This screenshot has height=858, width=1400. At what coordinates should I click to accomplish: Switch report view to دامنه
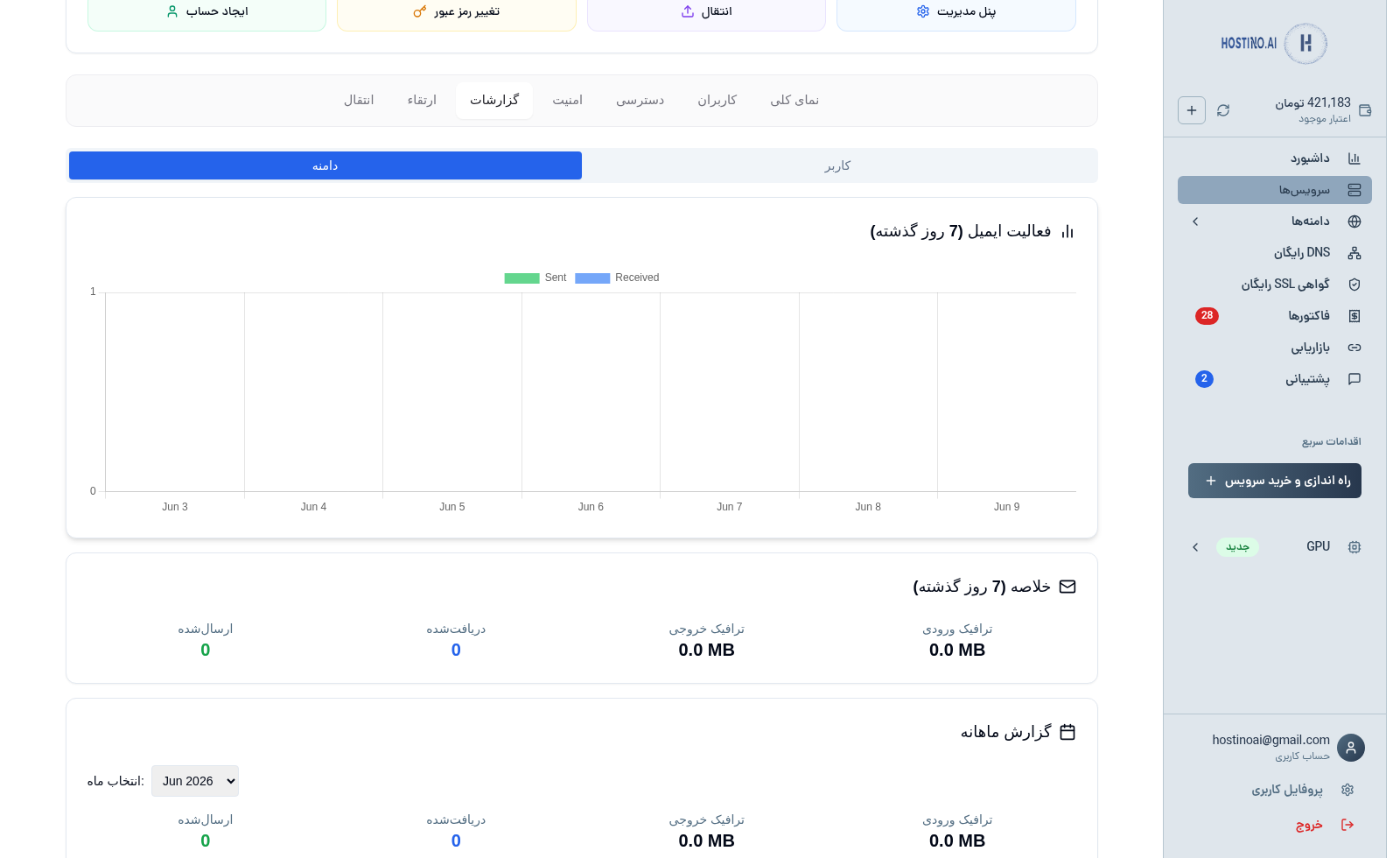click(325, 165)
